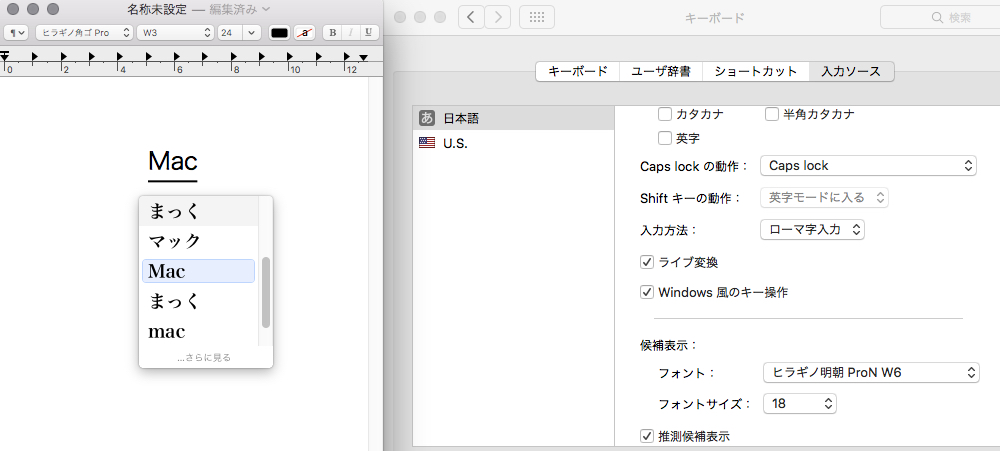Screen dimensions: 1000x451
Task: Toggle the 推測候補表示 checkbox
Action: tap(647, 436)
